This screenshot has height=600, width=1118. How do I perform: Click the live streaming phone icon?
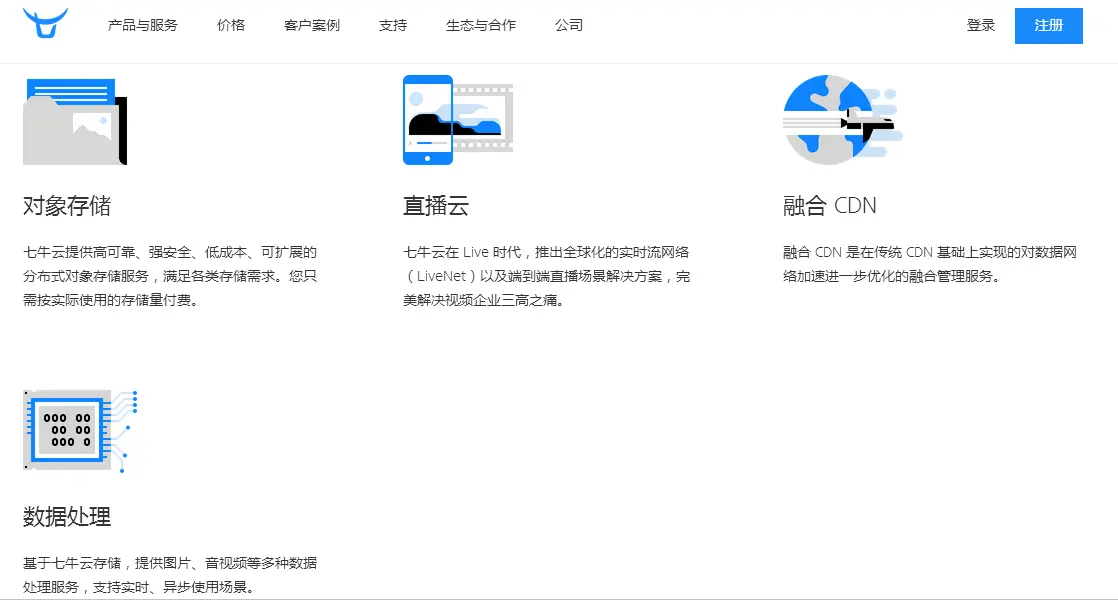point(458,120)
